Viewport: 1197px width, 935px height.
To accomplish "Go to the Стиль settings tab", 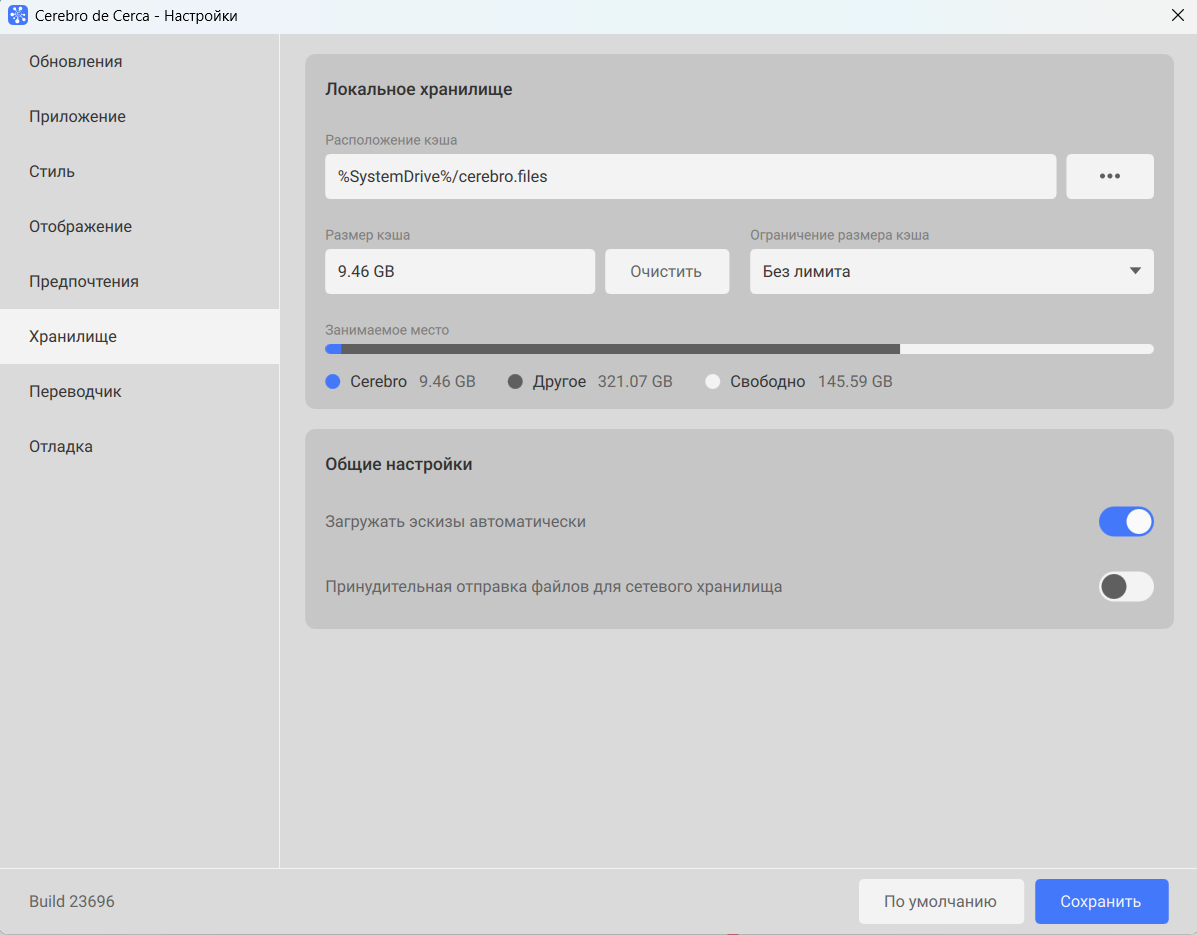I will click(52, 172).
